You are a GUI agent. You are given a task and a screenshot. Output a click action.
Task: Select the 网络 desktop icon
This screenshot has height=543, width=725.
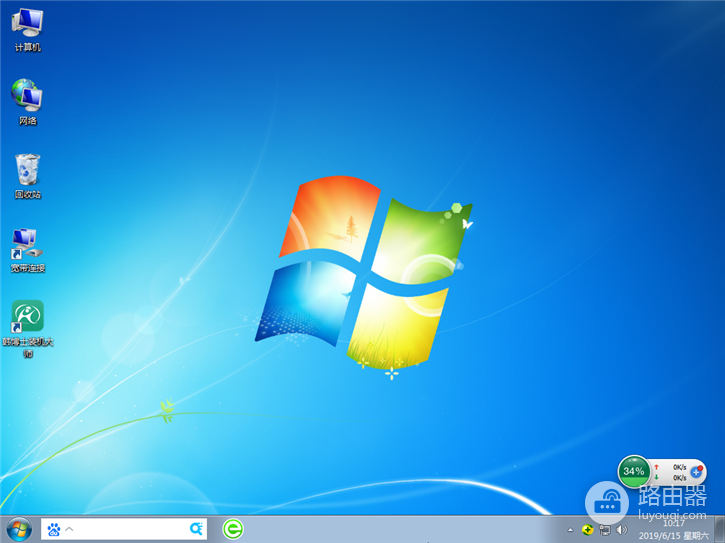pyautogui.click(x=27, y=102)
